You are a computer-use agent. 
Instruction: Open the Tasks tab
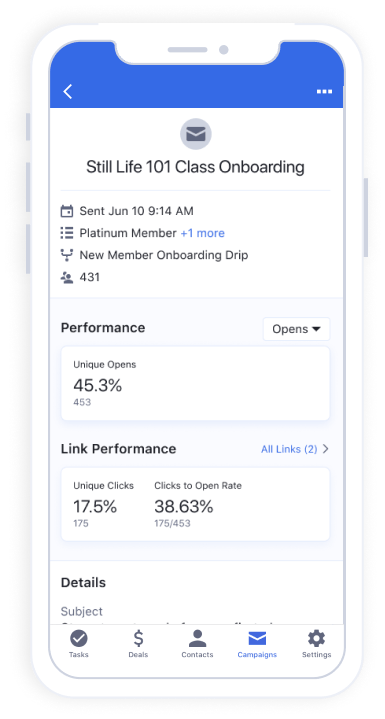79,644
